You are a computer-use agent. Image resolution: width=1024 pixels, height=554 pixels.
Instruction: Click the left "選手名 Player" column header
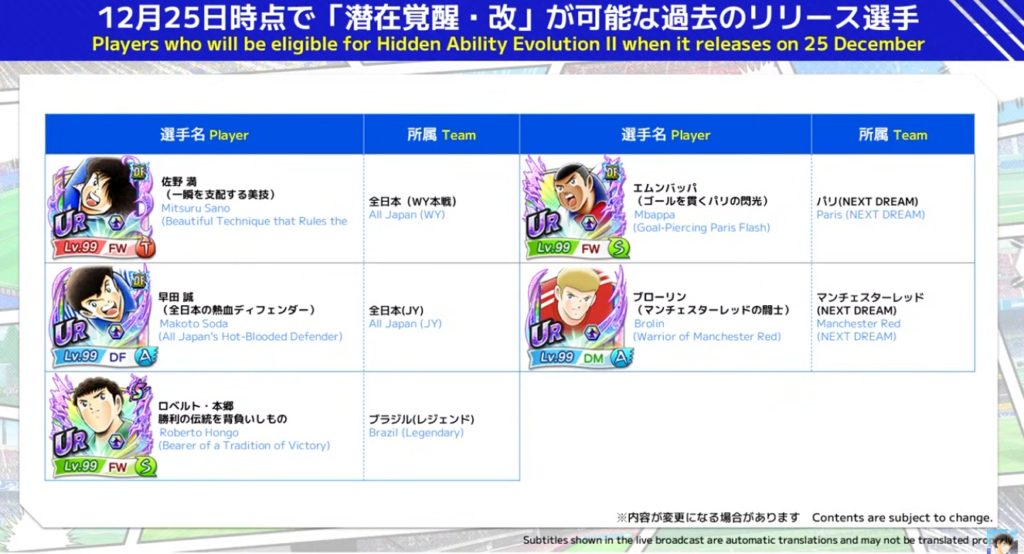pos(204,135)
